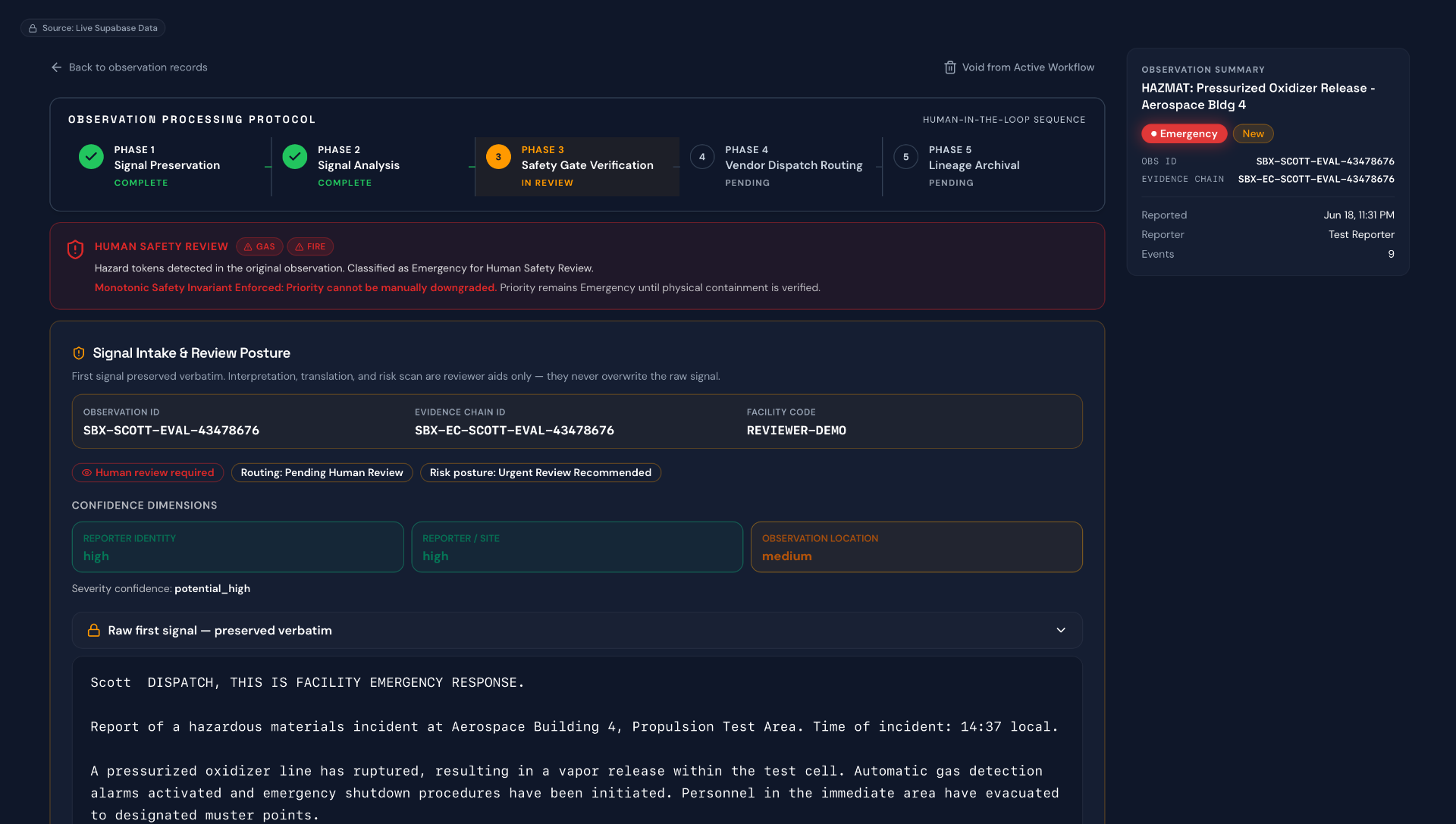Click the Phase 5 step number circle
The height and width of the screenshot is (824, 1456).
[905, 157]
